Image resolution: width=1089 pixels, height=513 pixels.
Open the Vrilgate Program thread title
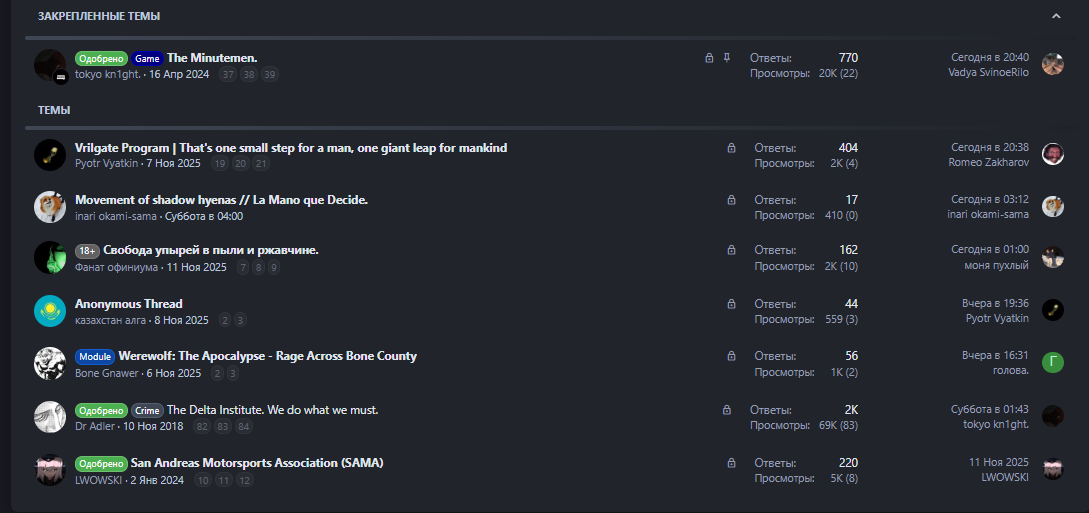pyautogui.click(x=291, y=148)
